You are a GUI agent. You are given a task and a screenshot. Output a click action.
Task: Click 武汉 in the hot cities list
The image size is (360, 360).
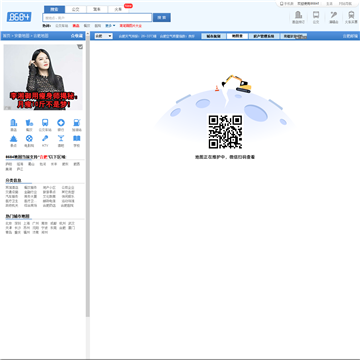point(71,223)
